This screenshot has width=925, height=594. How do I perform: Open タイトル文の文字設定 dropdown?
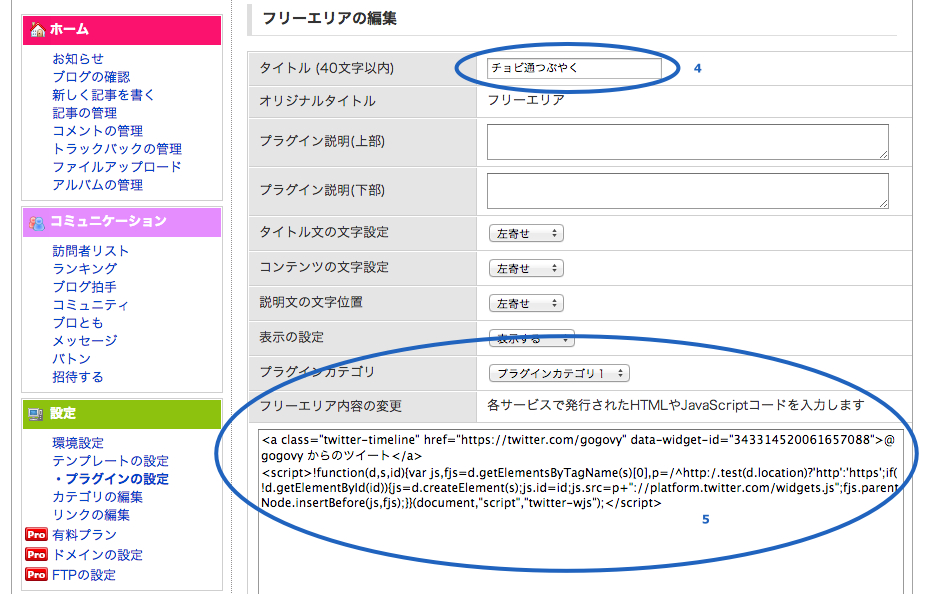[x=526, y=234]
